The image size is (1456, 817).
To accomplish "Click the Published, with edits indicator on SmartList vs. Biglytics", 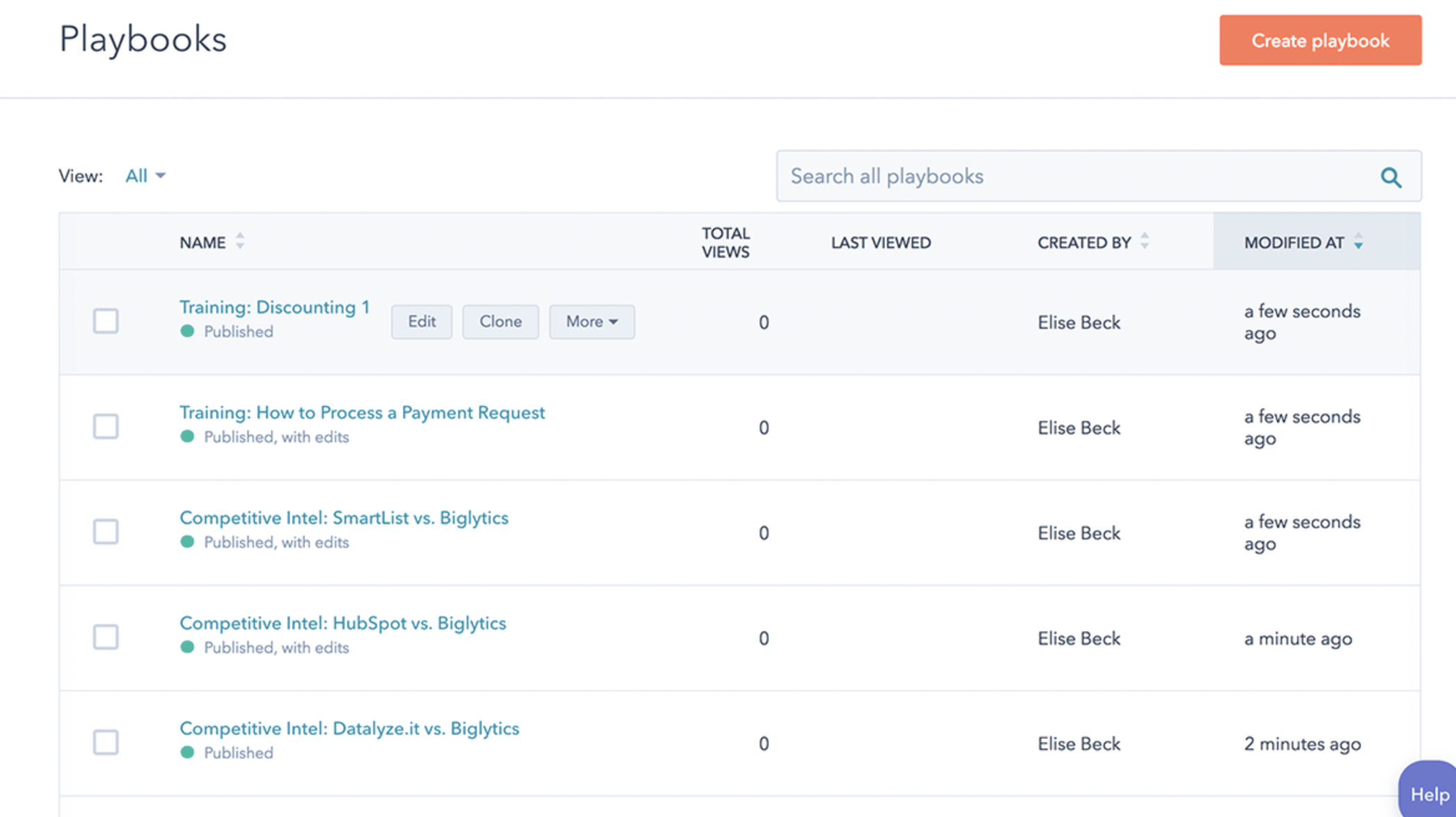I will point(187,542).
